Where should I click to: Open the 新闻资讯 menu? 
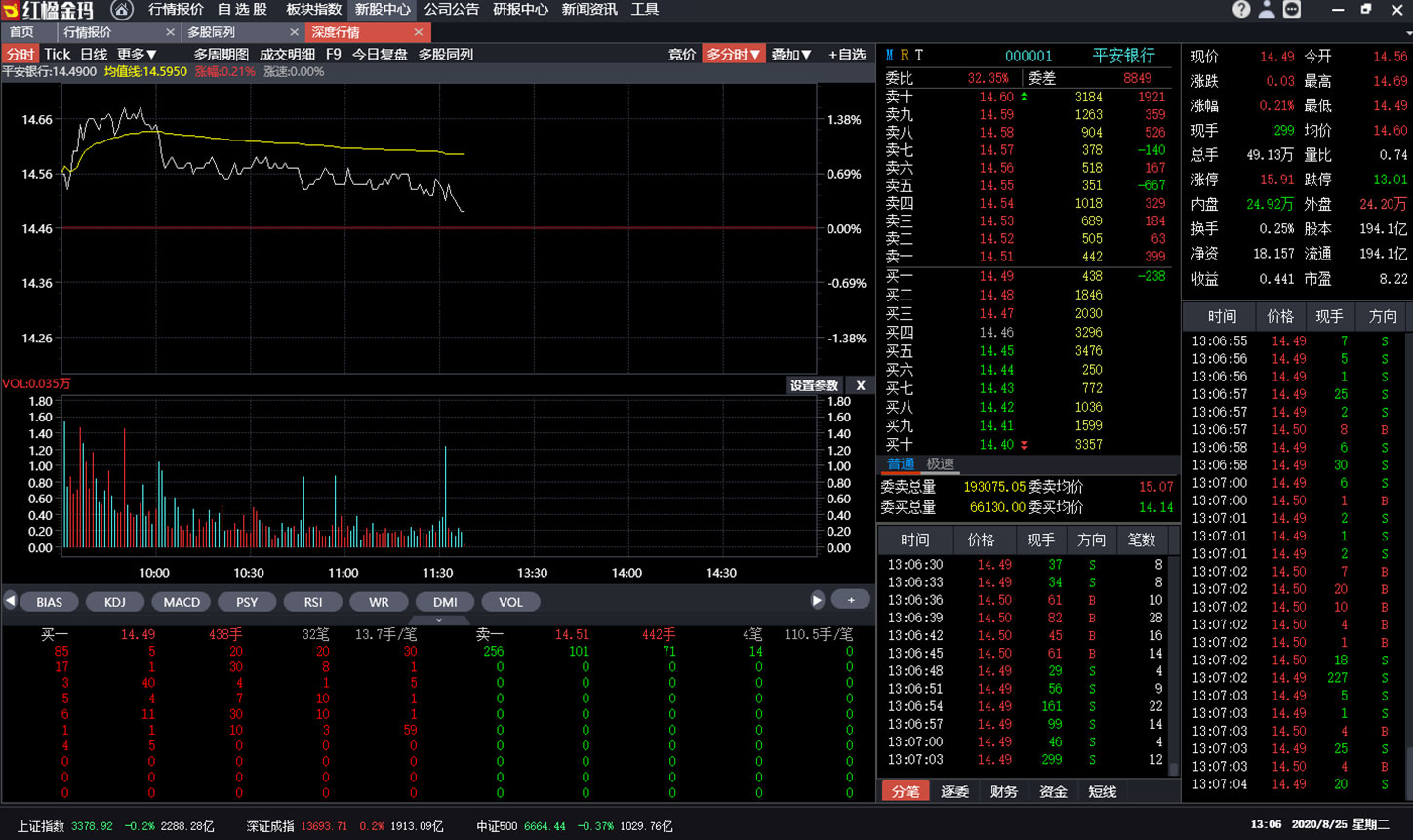tap(589, 10)
